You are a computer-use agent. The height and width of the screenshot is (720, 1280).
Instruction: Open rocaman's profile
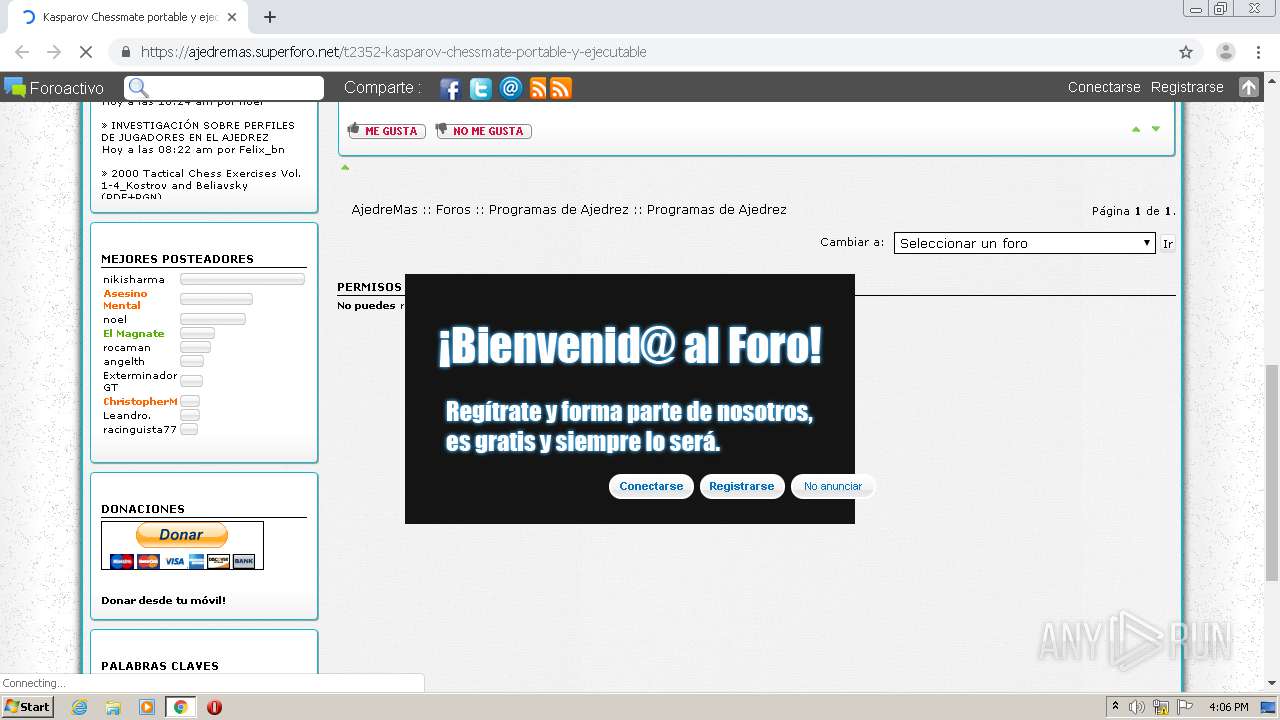tap(127, 348)
